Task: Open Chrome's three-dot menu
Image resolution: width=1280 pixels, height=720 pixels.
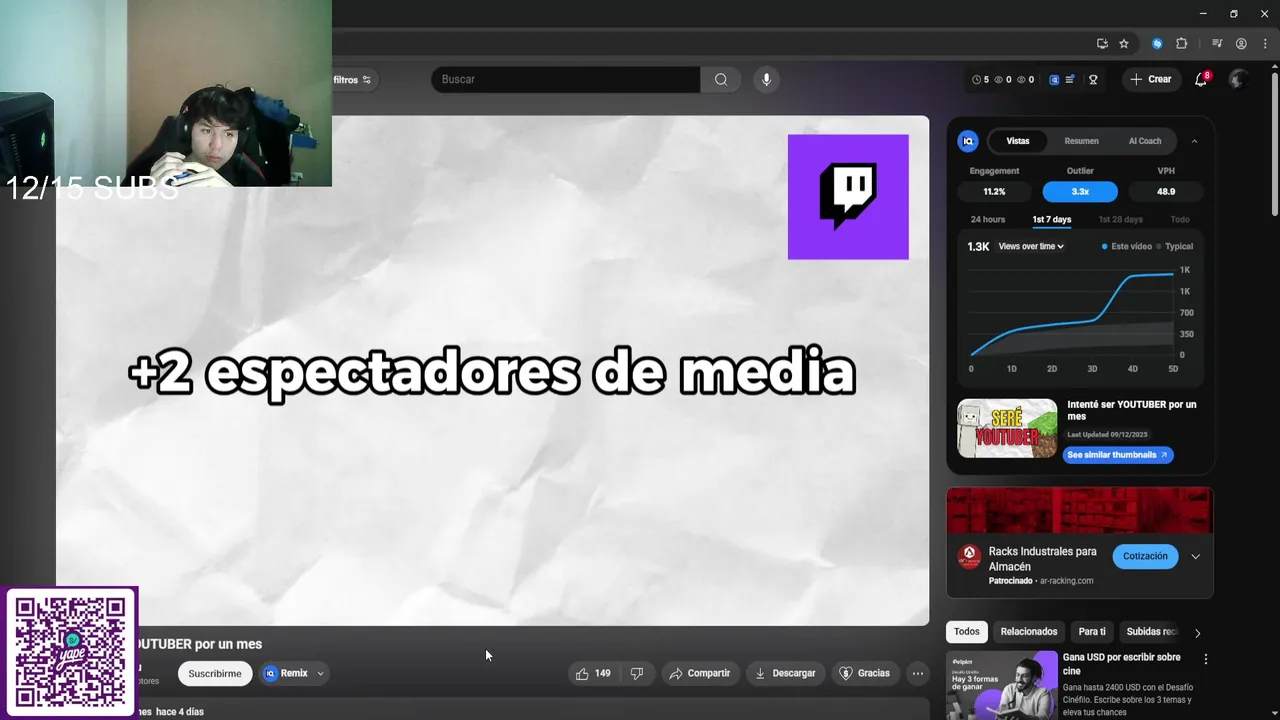Action: pyautogui.click(x=1265, y=44)
